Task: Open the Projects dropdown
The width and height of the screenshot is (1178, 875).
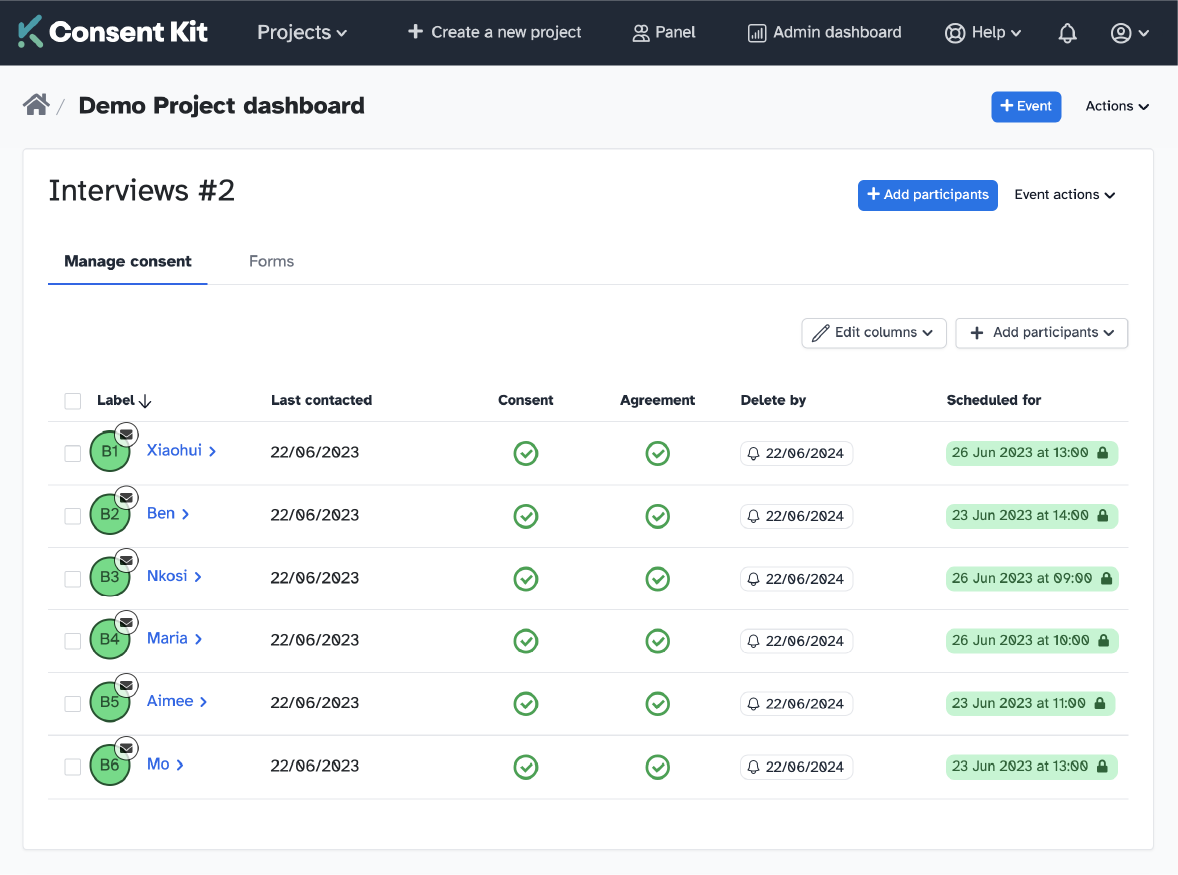Action: [x=301, y=32]
